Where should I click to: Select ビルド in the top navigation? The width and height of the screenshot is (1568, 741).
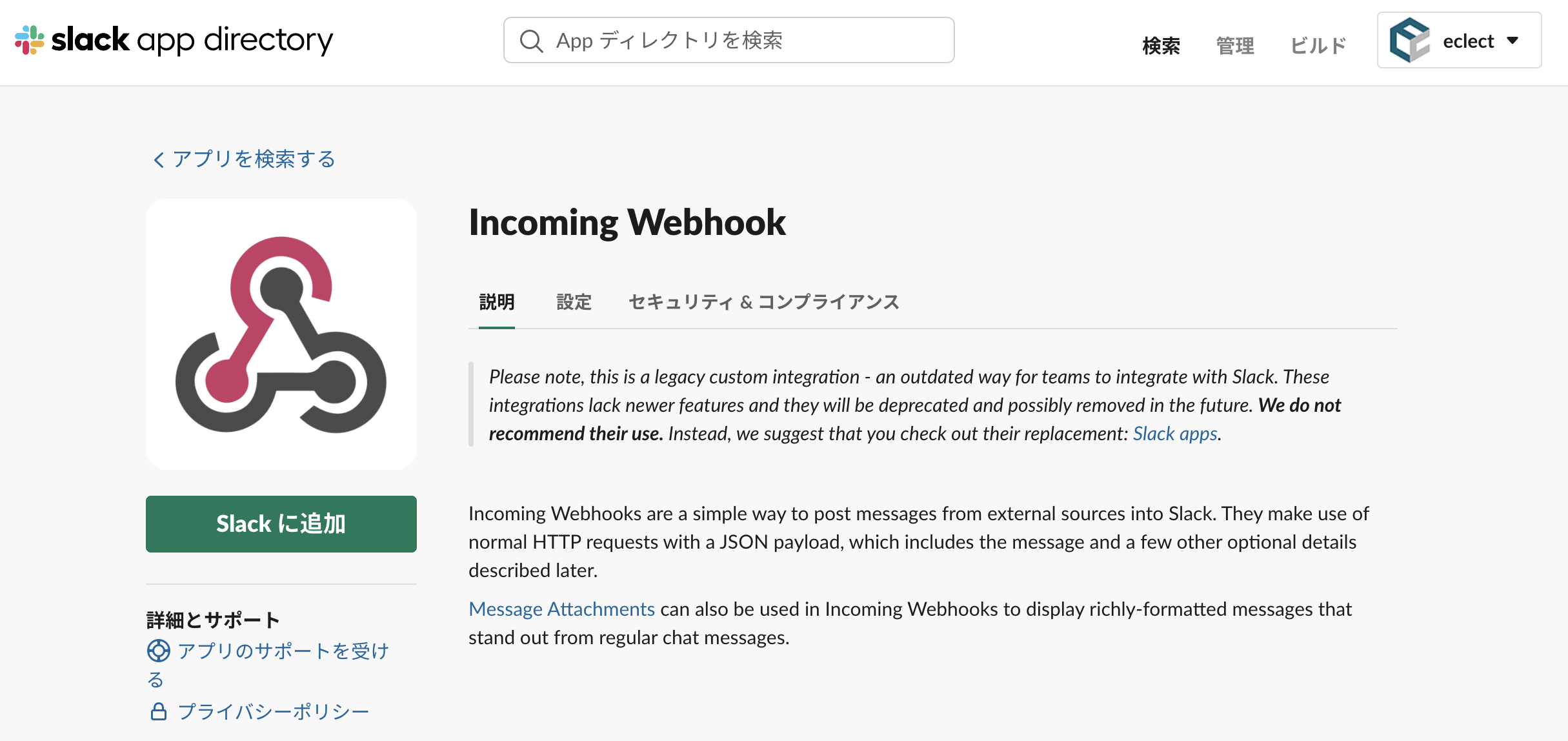[x=1318, y=45]
